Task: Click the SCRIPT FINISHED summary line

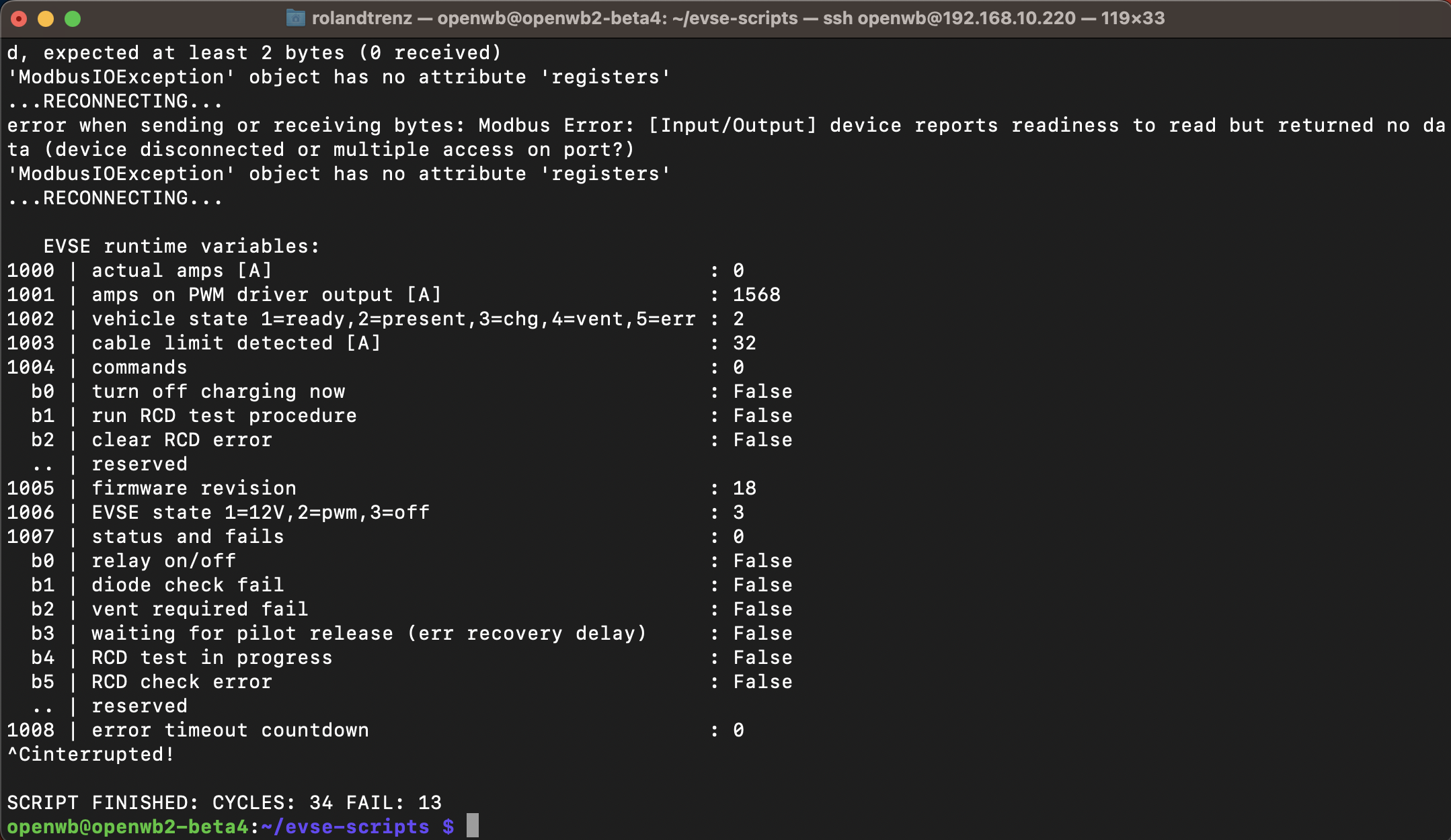Action: 224,802
